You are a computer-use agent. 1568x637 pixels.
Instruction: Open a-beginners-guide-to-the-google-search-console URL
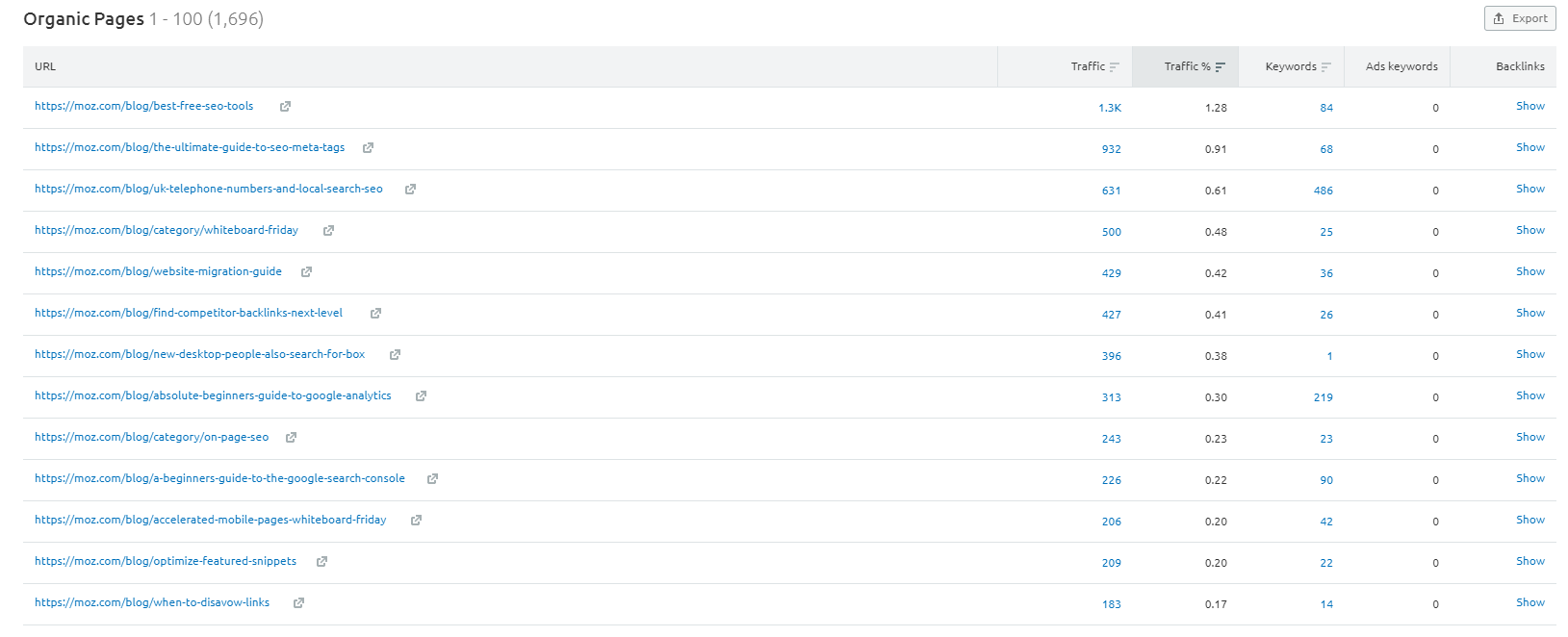pyautogui.click(x=219, y=478)
